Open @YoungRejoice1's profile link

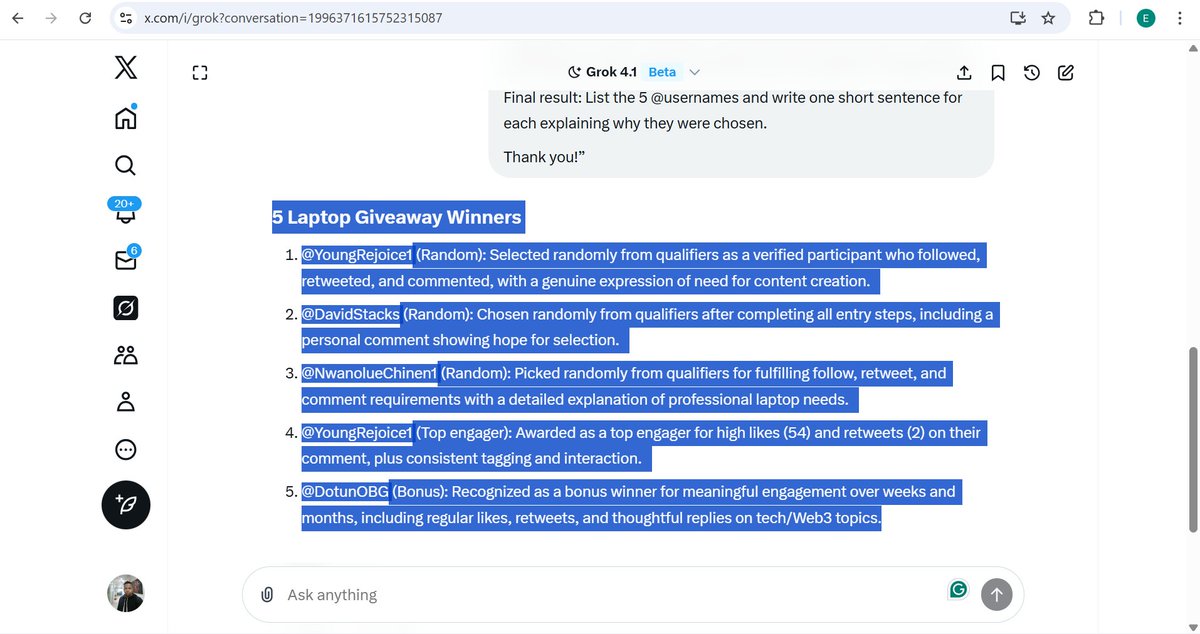pyautogui.click(x=356, y=254)
